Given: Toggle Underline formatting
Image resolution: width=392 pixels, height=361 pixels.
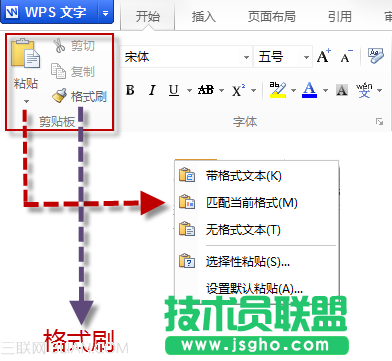Looking at the screenshot, I should point(174,90).
